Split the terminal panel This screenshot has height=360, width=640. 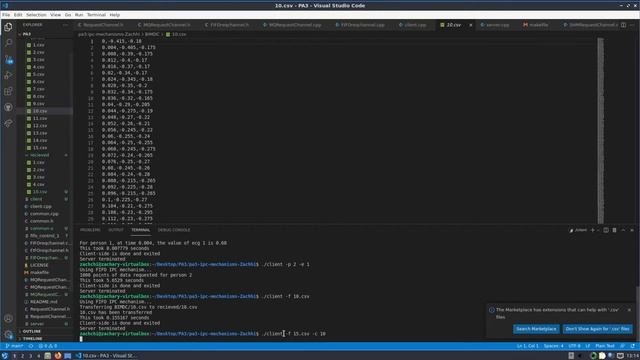click(x=606, y=230)
